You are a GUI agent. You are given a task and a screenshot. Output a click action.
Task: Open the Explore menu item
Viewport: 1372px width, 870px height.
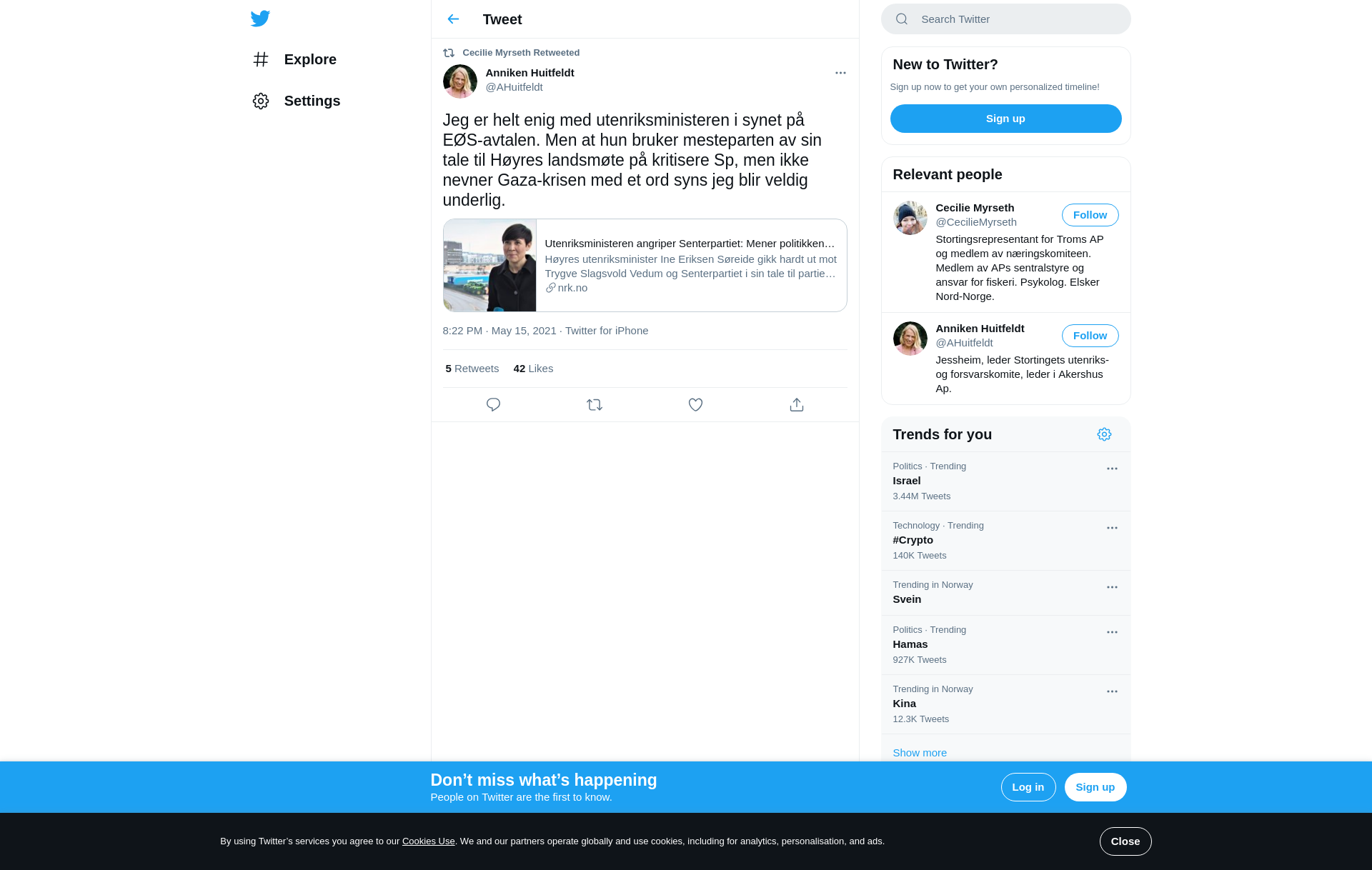tap(294, 59)
